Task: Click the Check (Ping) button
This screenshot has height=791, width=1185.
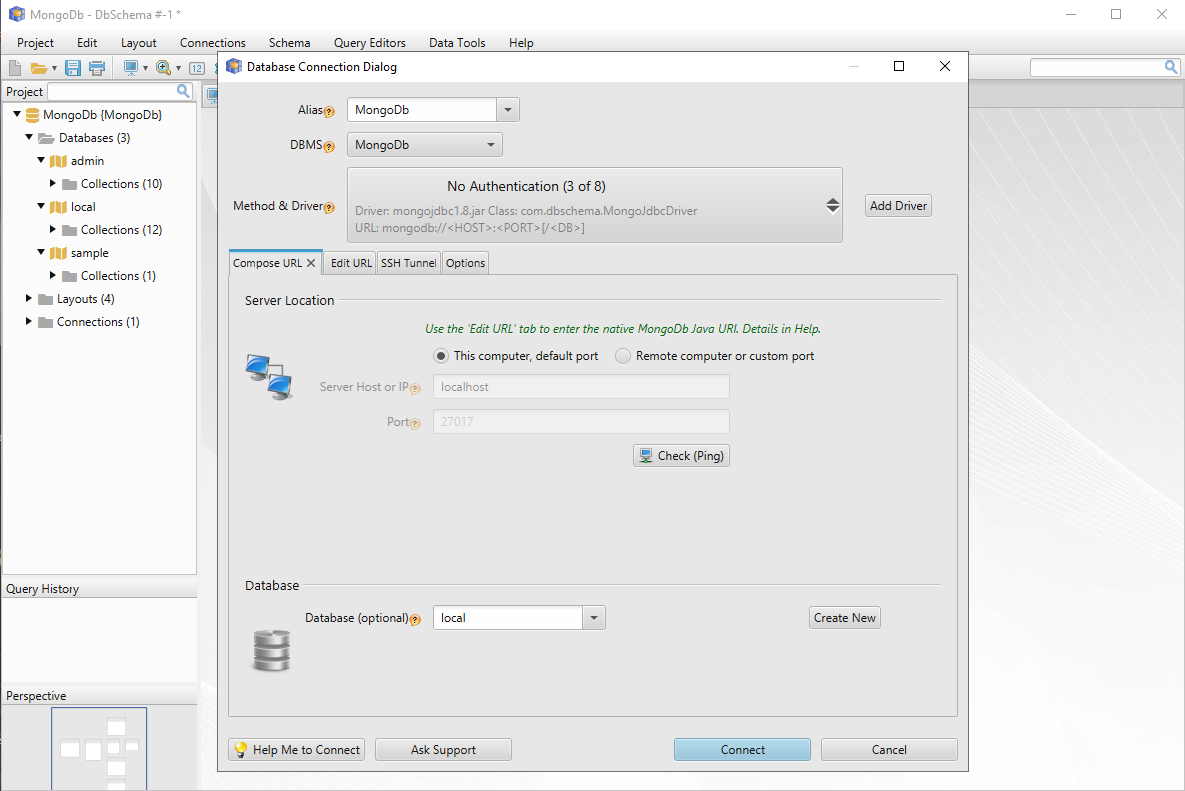Action: tap(681, 456)
